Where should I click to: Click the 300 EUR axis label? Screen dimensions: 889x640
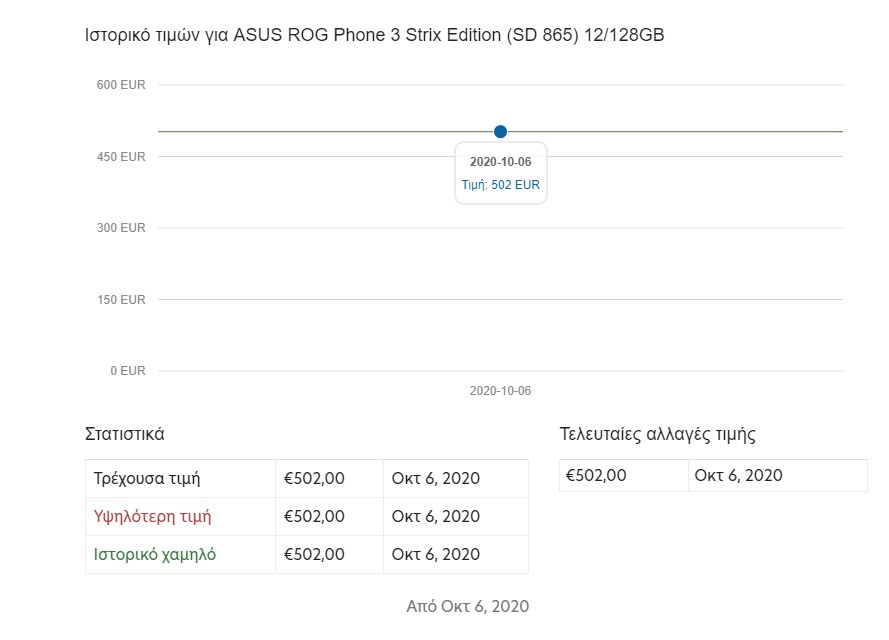click(x=121, y=228)
